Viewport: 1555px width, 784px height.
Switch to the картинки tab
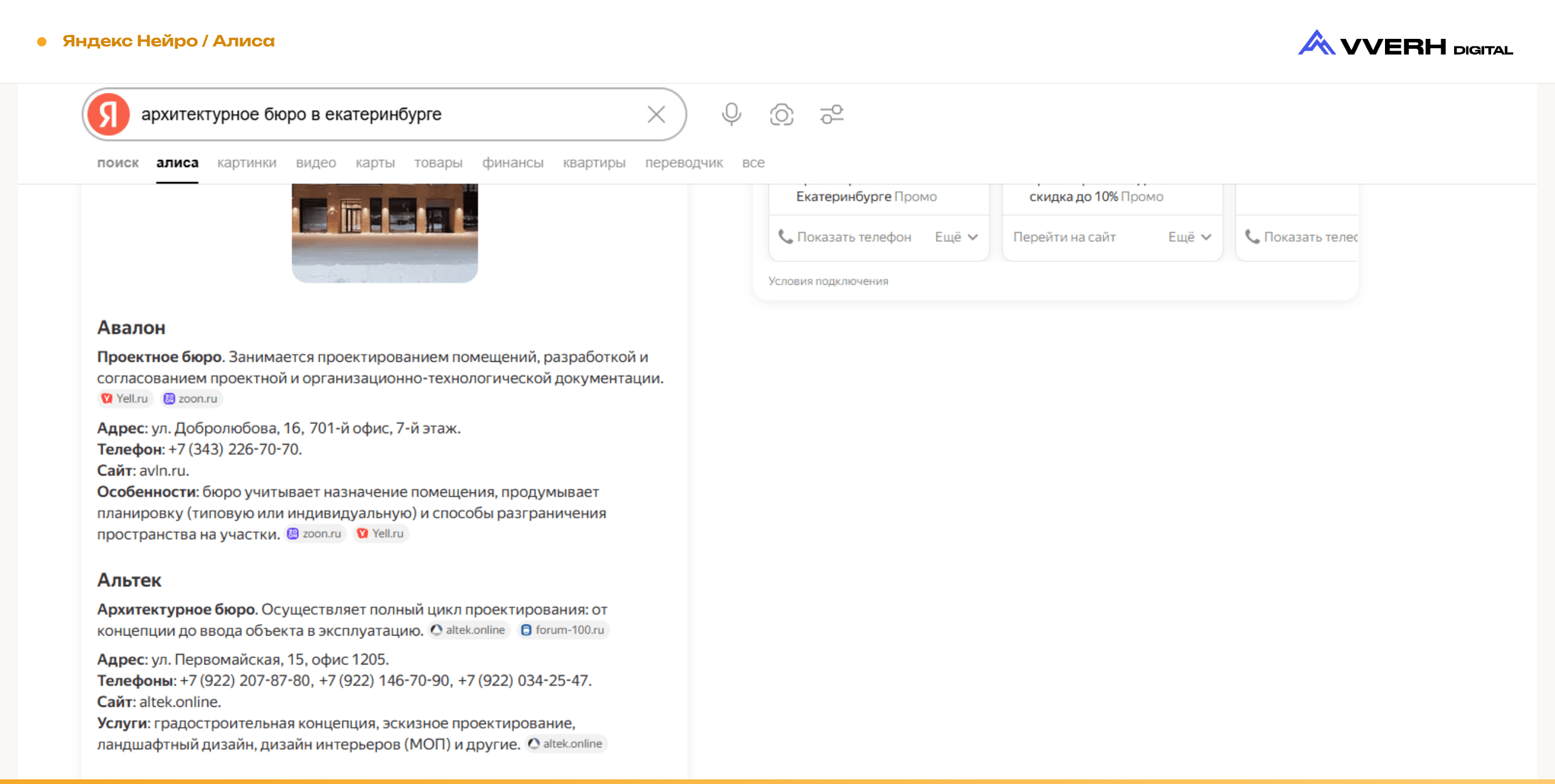pos(246,163)
